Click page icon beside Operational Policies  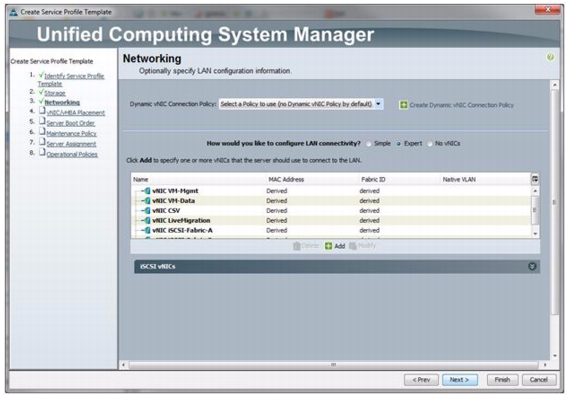click(x=42, y=152)
